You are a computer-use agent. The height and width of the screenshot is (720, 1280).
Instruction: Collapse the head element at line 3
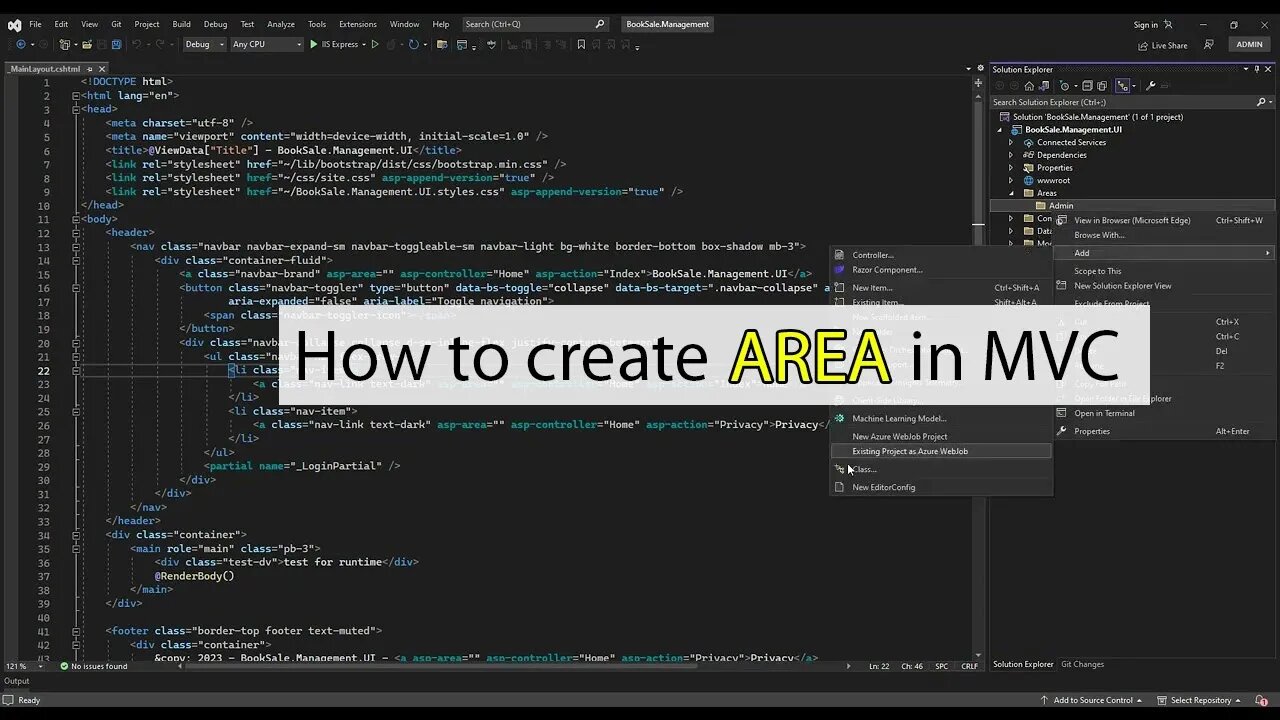click(x=75, y=109)
